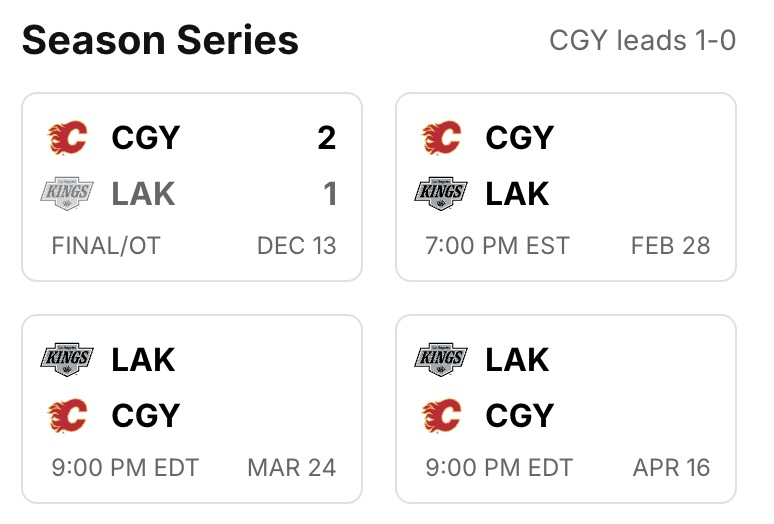Viewport: 774px width, 524px height.
Task: Click the FINAL/OT status label
Action: click(x=105, y=246)
